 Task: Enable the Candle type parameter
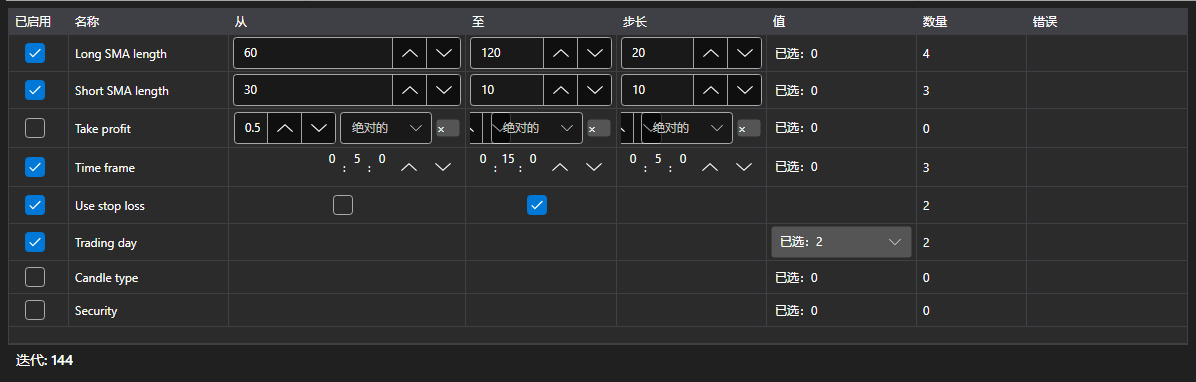pos(35,278)
